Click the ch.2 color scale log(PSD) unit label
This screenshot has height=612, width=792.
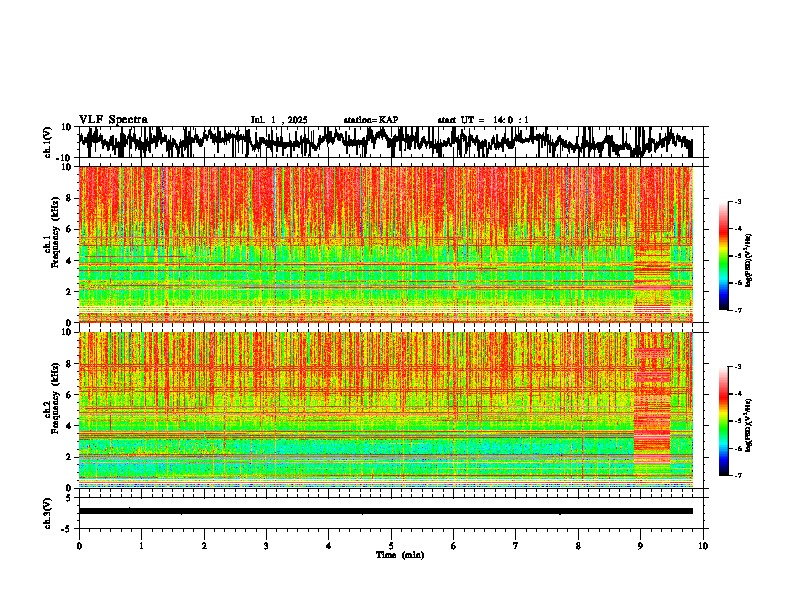click(749, 425)
